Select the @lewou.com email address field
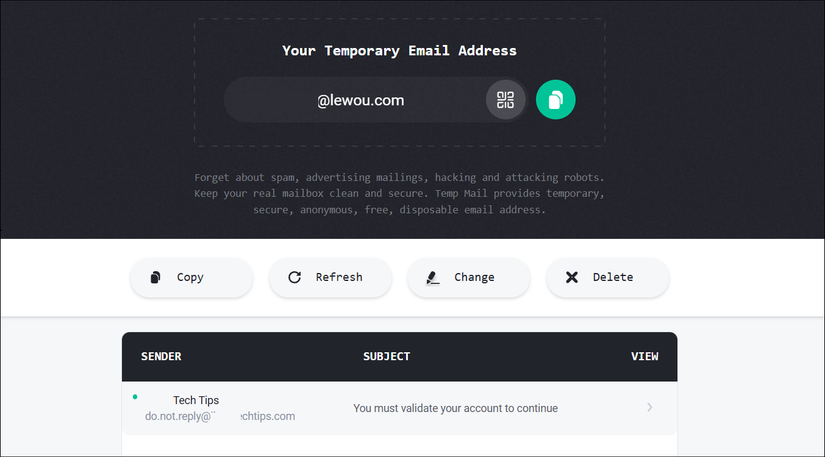Image resolution: width=825 pixels, height=457 pixels. (360, 100)
